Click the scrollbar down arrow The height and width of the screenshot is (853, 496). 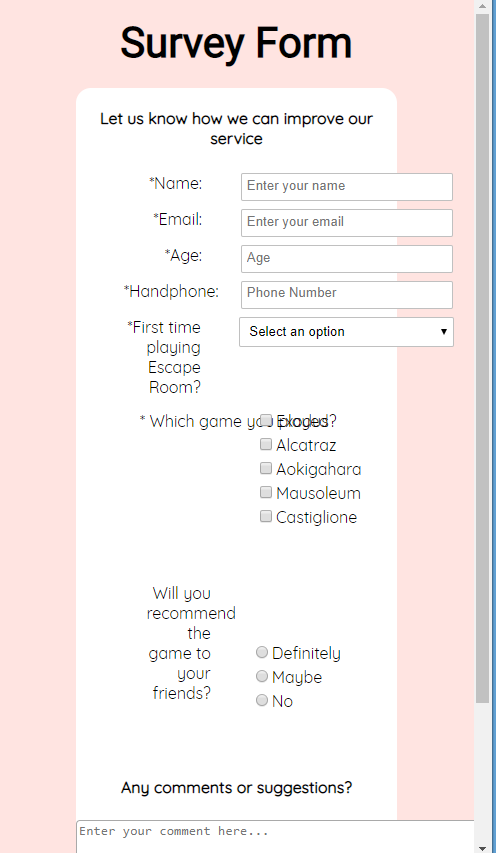[x=482, y=847]
